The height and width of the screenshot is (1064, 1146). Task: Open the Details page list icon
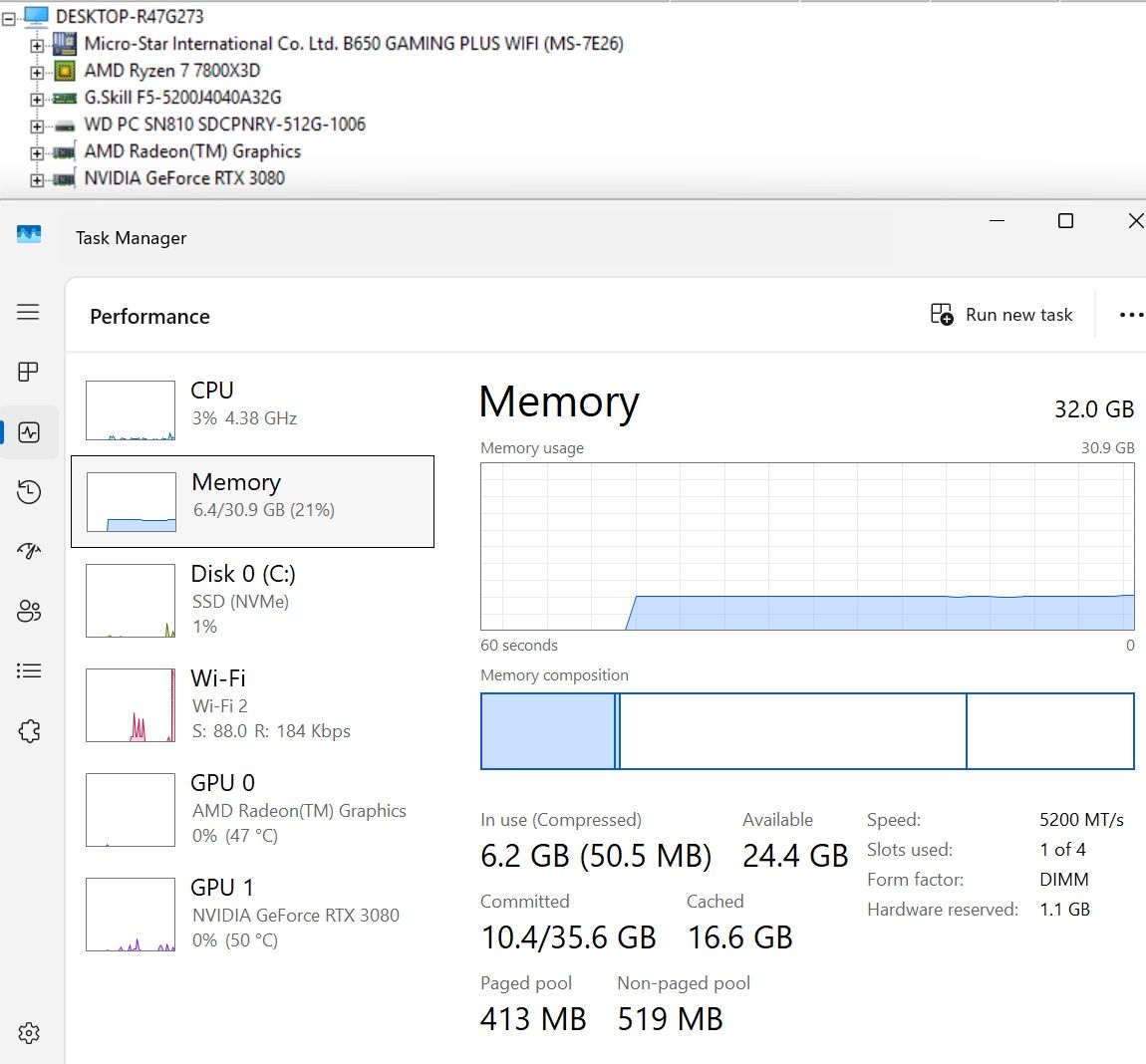coord(29,670)
